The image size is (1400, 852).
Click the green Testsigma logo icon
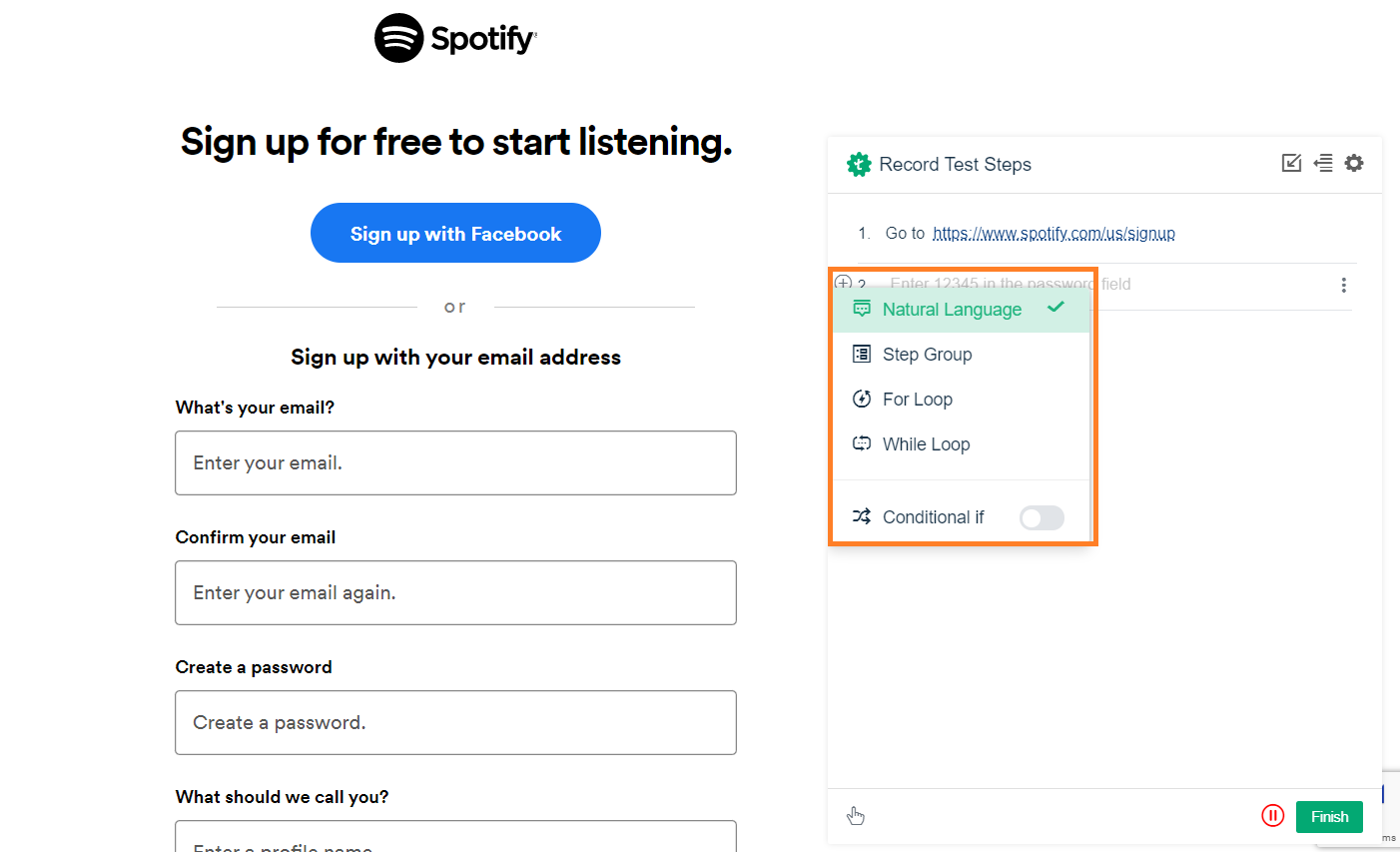pyautogui.click(x=859, y=165)
